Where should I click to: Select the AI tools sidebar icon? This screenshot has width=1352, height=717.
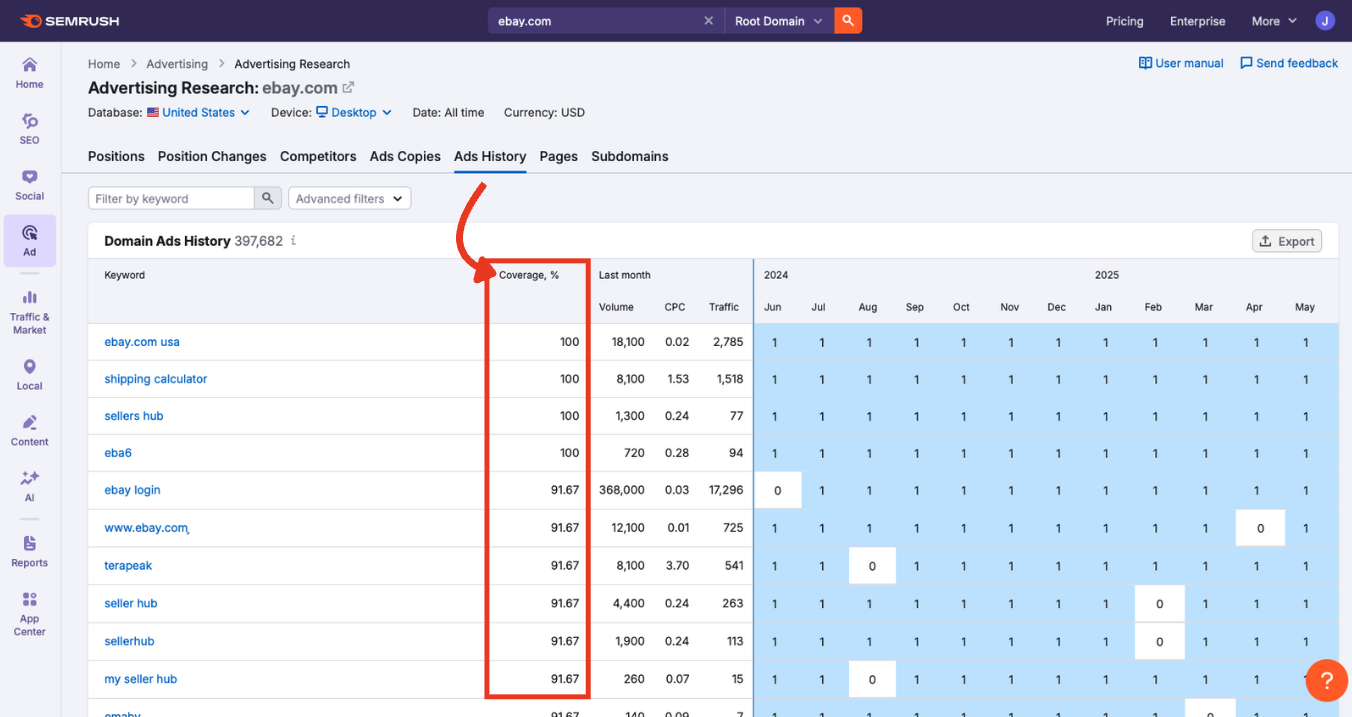pos(29,483)
